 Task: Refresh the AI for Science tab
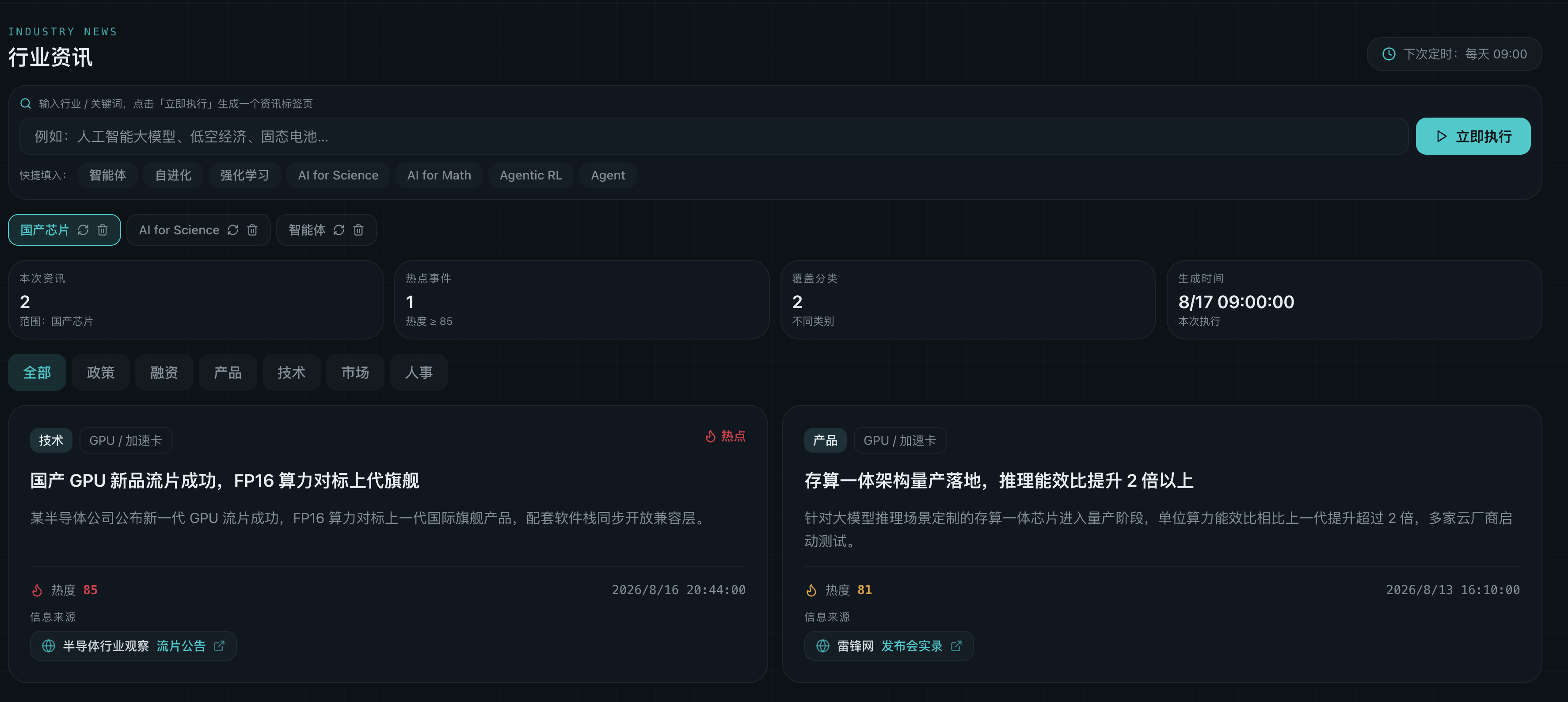click(x=232, y=230)
